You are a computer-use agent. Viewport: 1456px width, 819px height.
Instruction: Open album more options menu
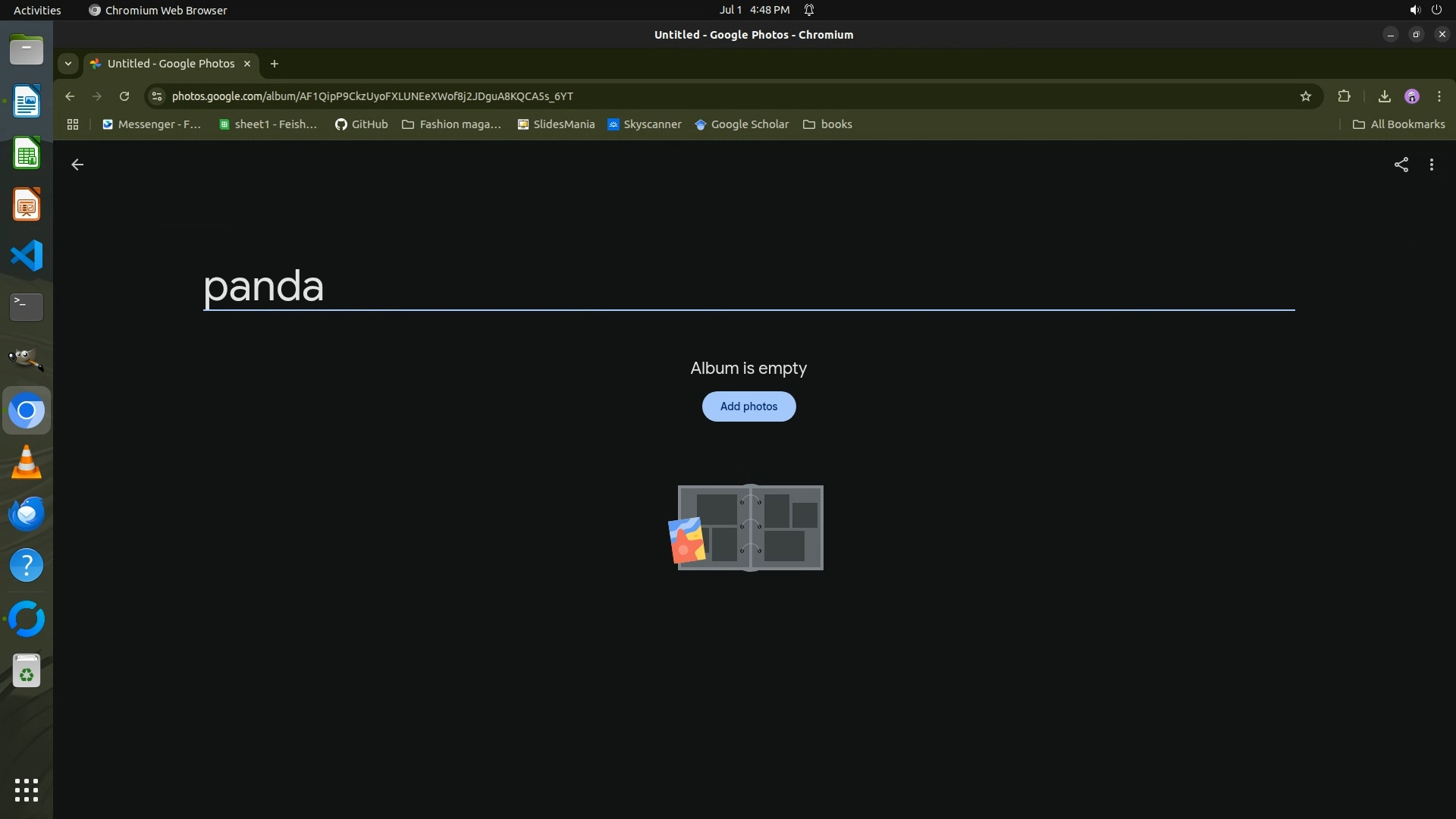pos(1431,165)
